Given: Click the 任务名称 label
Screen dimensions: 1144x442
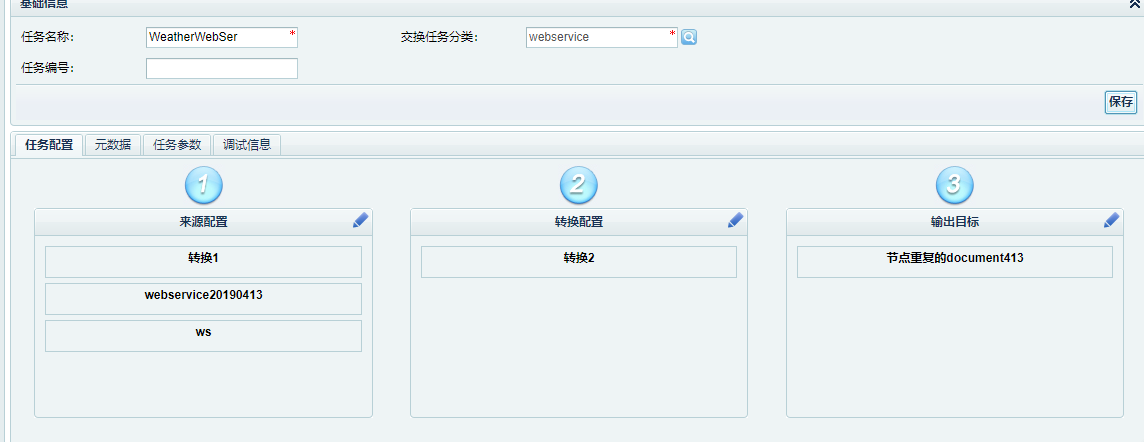Looking at the screenshot, I should coord(48,37).
